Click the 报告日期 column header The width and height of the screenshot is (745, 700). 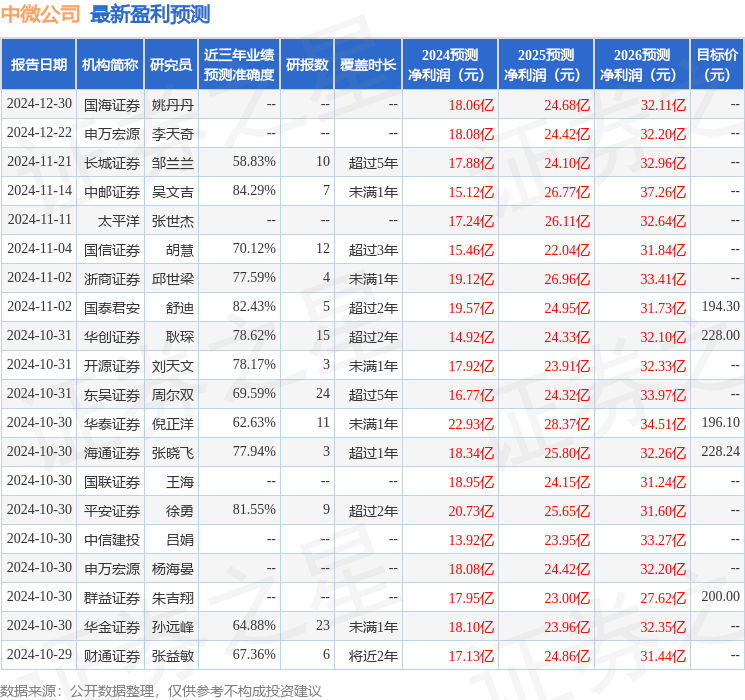pos(38,65)
